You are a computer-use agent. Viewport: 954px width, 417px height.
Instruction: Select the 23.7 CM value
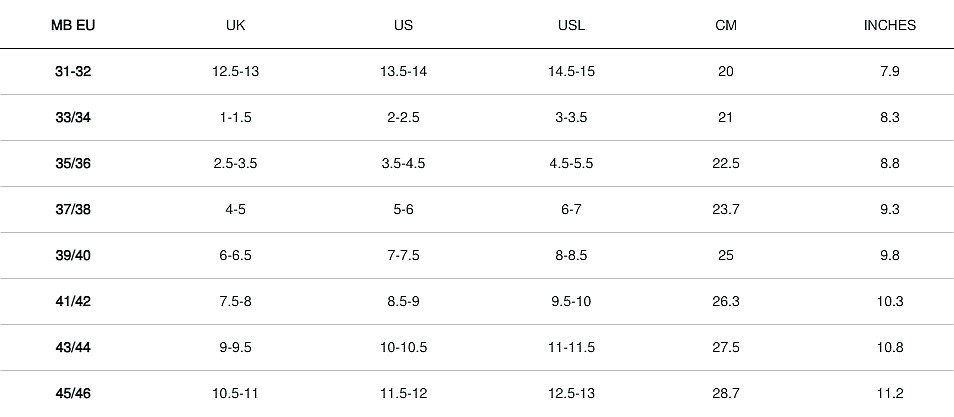click(726, 209)
